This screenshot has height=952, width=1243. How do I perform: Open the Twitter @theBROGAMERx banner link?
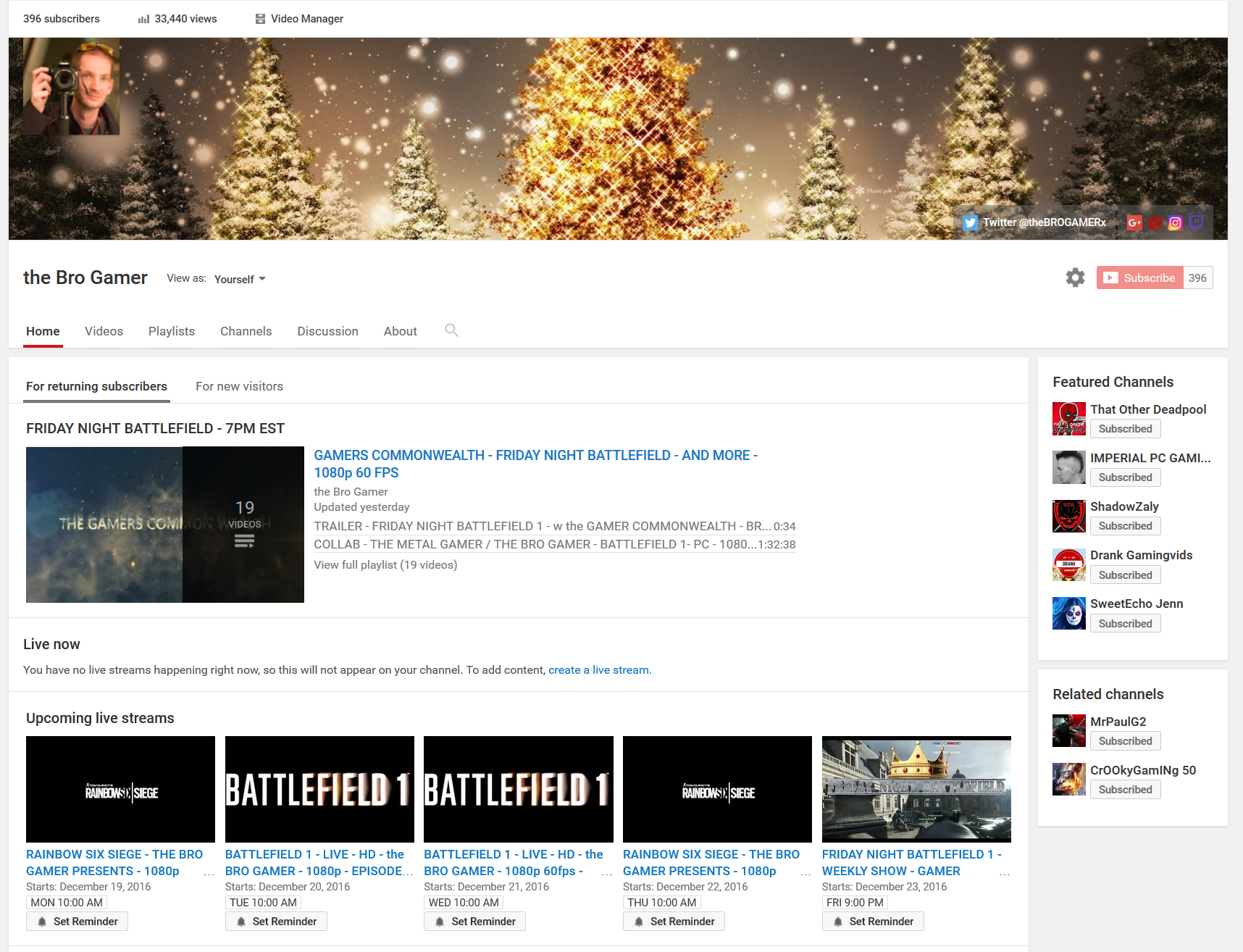[x=1034, y=222]
